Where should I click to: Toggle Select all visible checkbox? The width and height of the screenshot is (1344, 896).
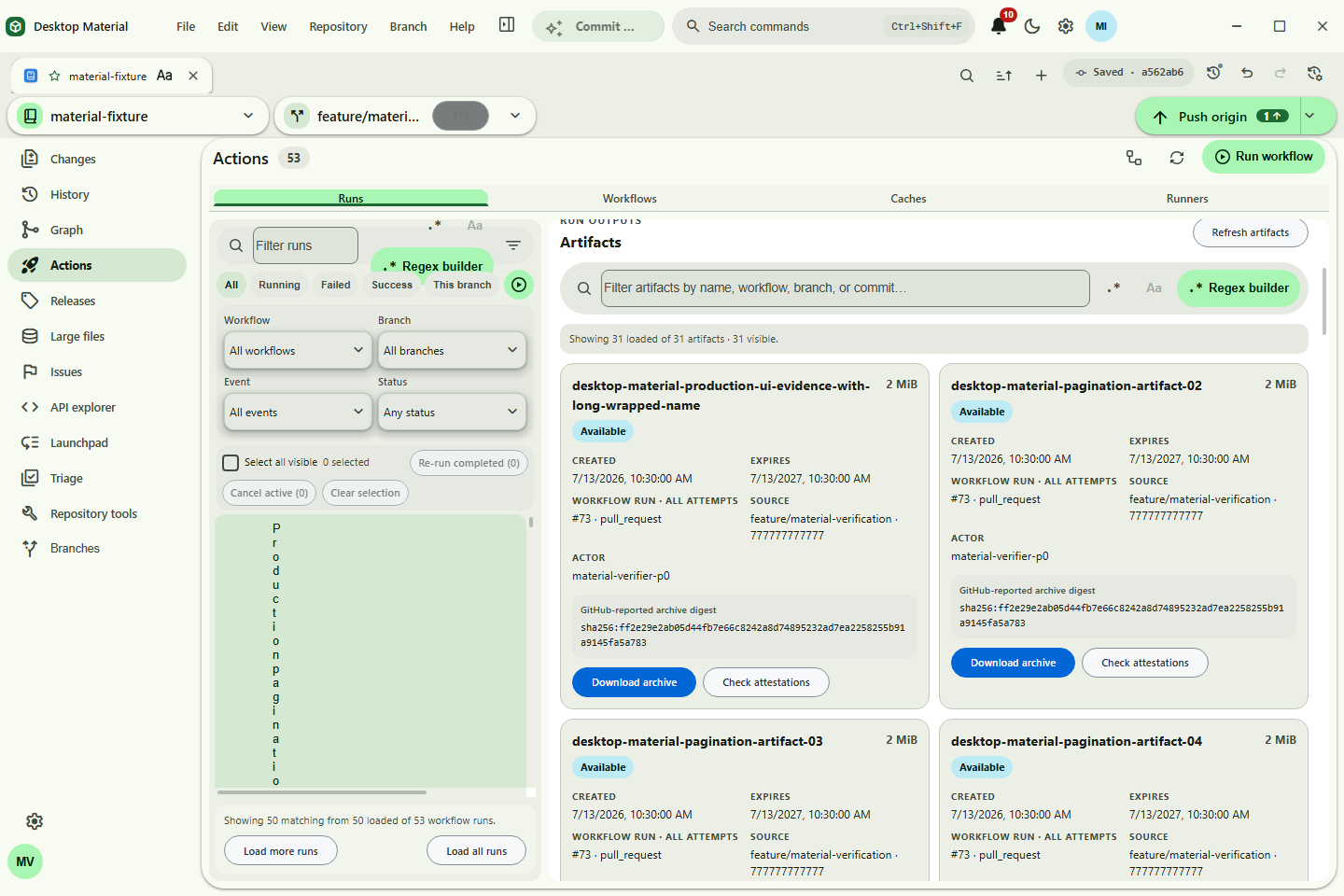coord(231,462)
